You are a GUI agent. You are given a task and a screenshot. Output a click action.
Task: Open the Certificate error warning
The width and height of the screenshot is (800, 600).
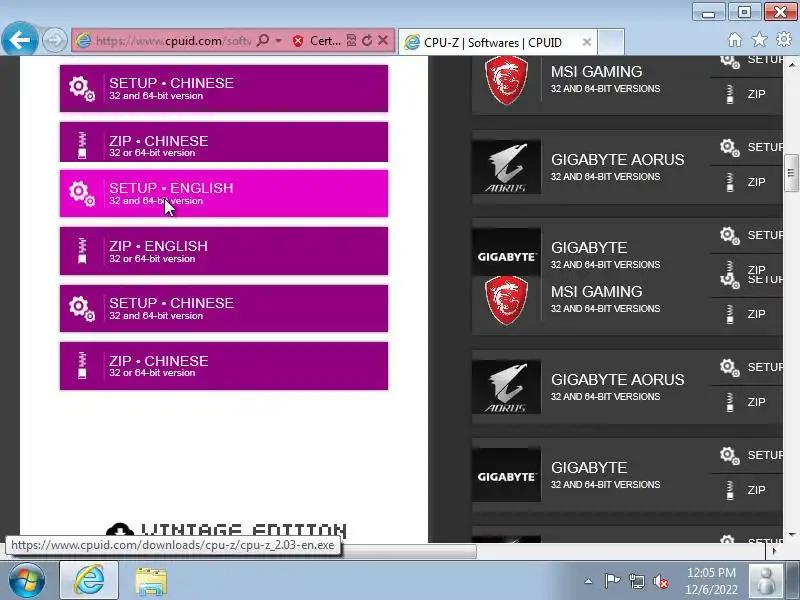pyautogui.click(x=317, y=41)
